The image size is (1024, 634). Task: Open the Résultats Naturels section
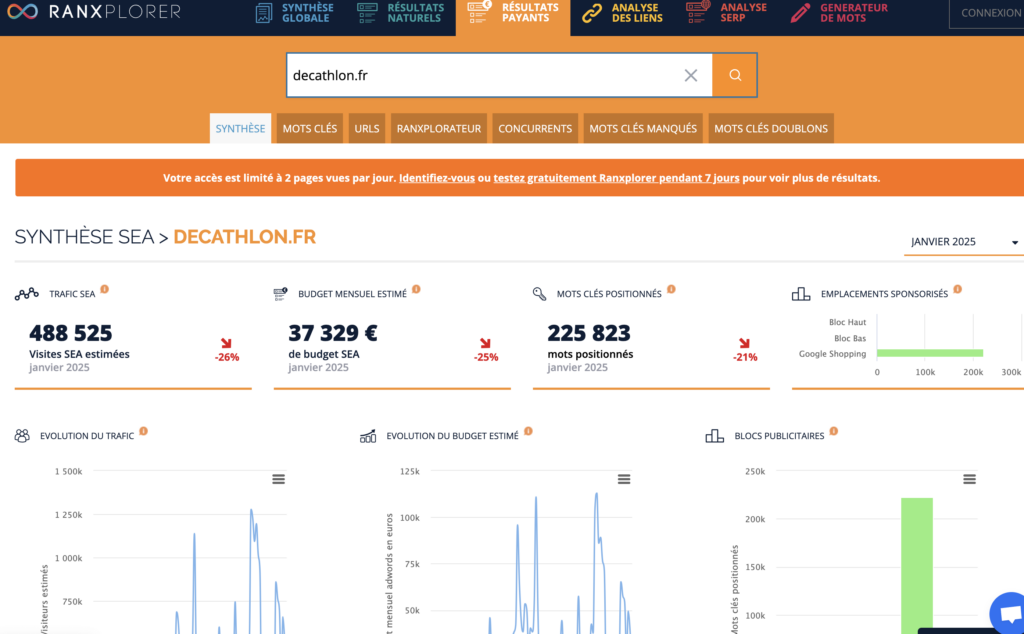[400, 13]
